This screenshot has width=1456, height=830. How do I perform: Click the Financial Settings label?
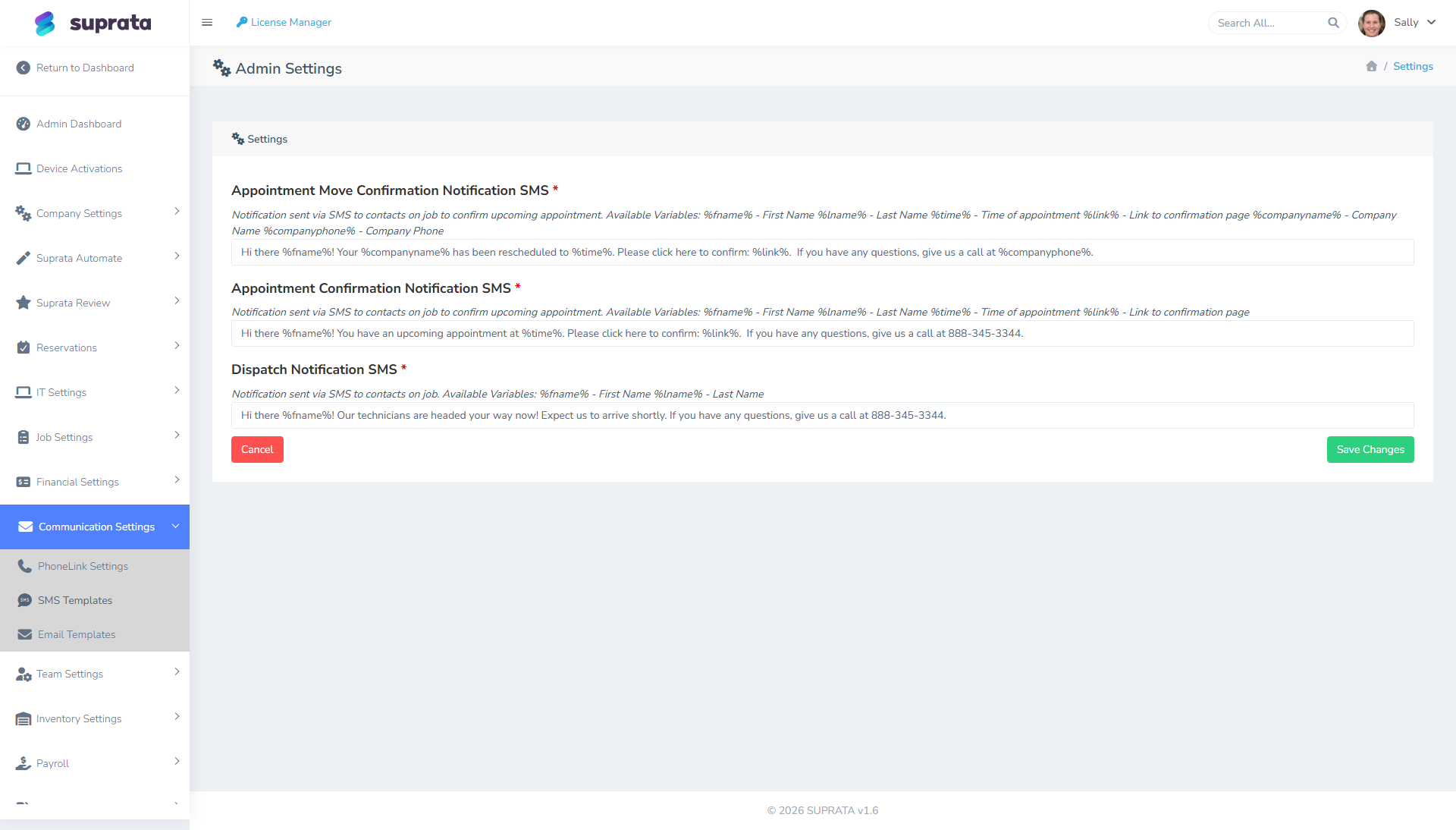(77, 482)
